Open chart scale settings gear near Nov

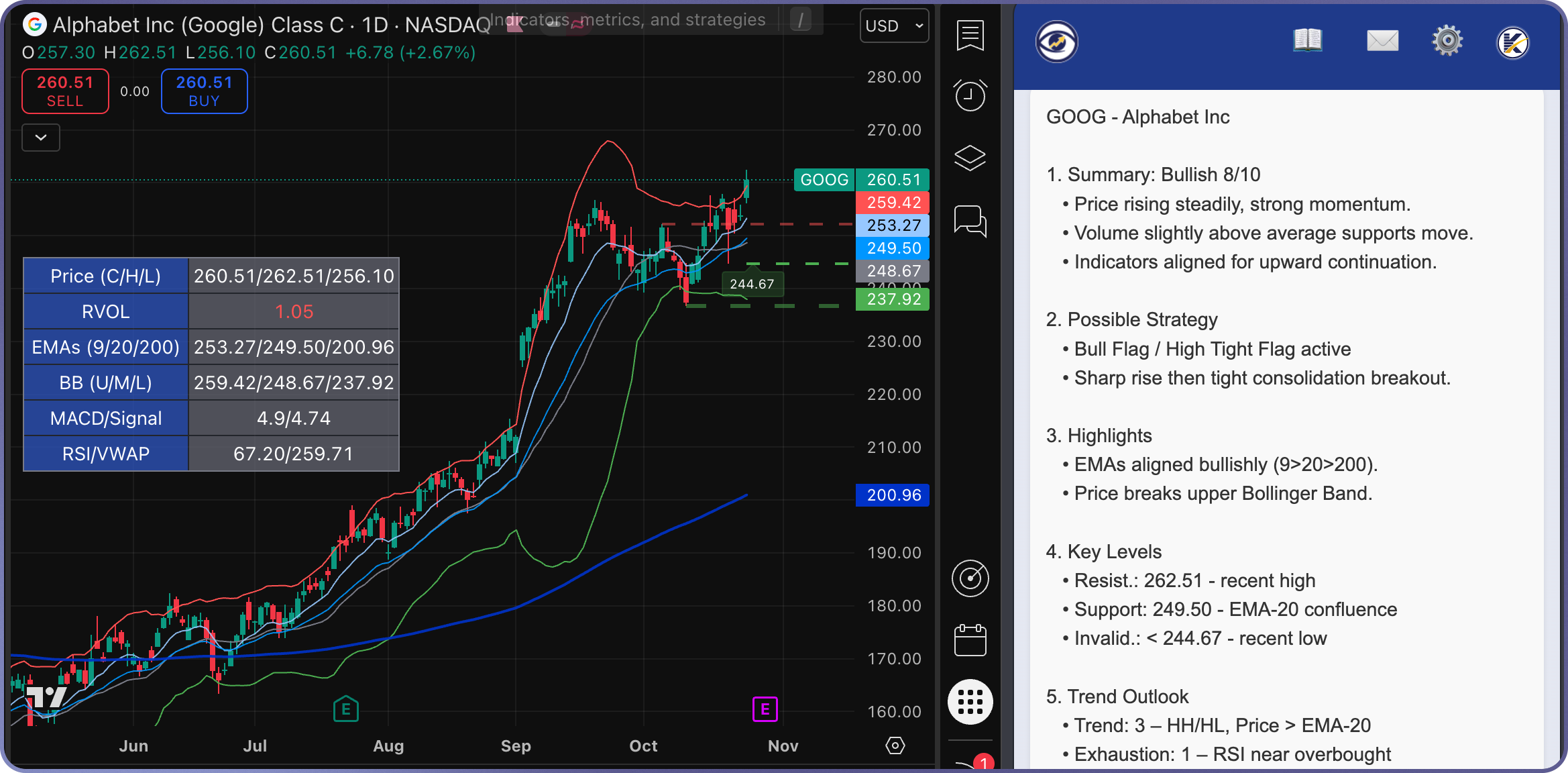(895, 745)
